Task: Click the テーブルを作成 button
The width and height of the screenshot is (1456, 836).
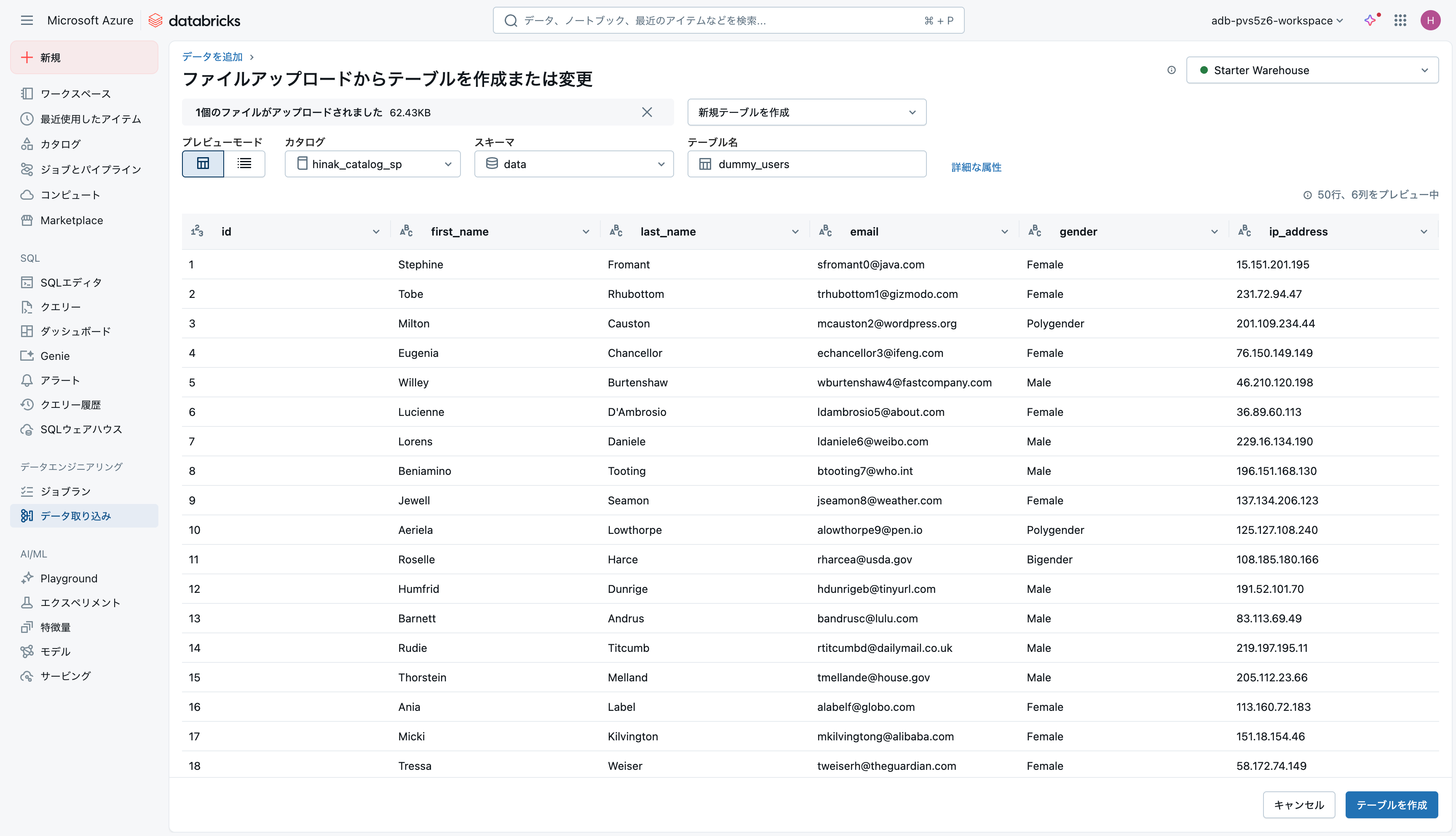Action: click(x=1391, y=805)
